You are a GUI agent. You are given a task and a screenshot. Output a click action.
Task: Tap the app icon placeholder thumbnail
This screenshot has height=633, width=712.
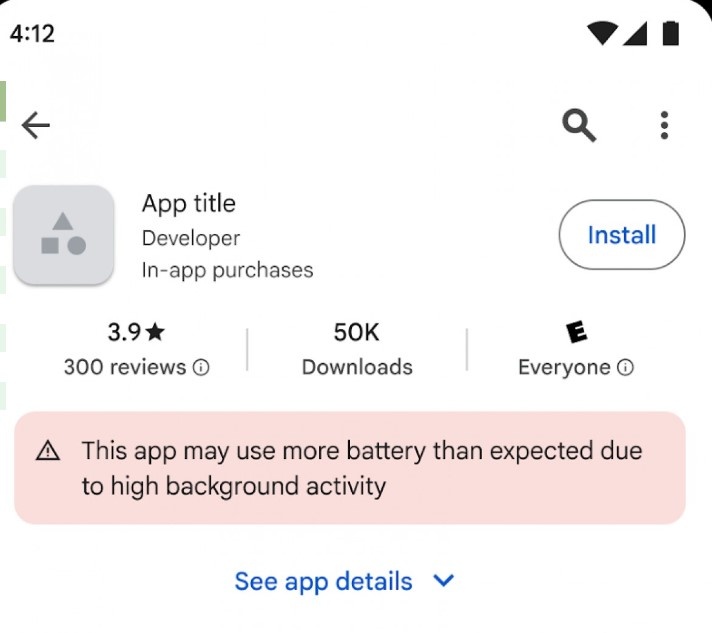click(64, 235)
